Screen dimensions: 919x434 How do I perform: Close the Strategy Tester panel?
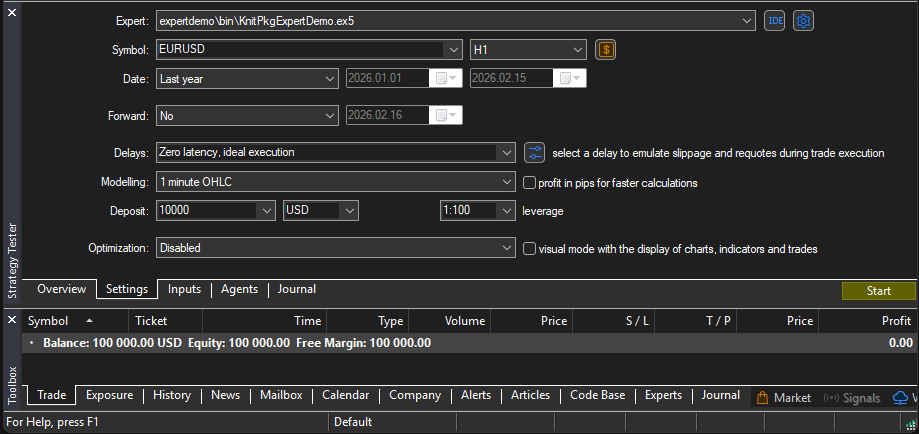coord(12,12)
